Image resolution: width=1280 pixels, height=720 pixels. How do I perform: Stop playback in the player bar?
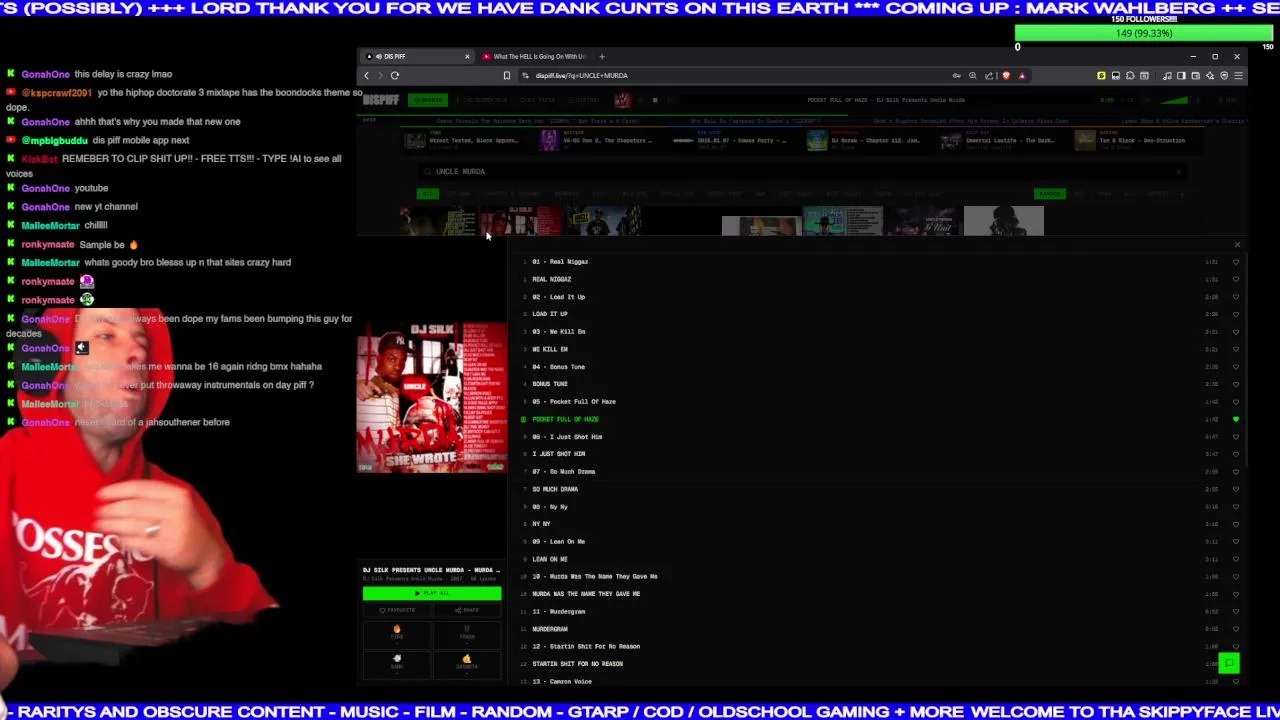(655, 100)
